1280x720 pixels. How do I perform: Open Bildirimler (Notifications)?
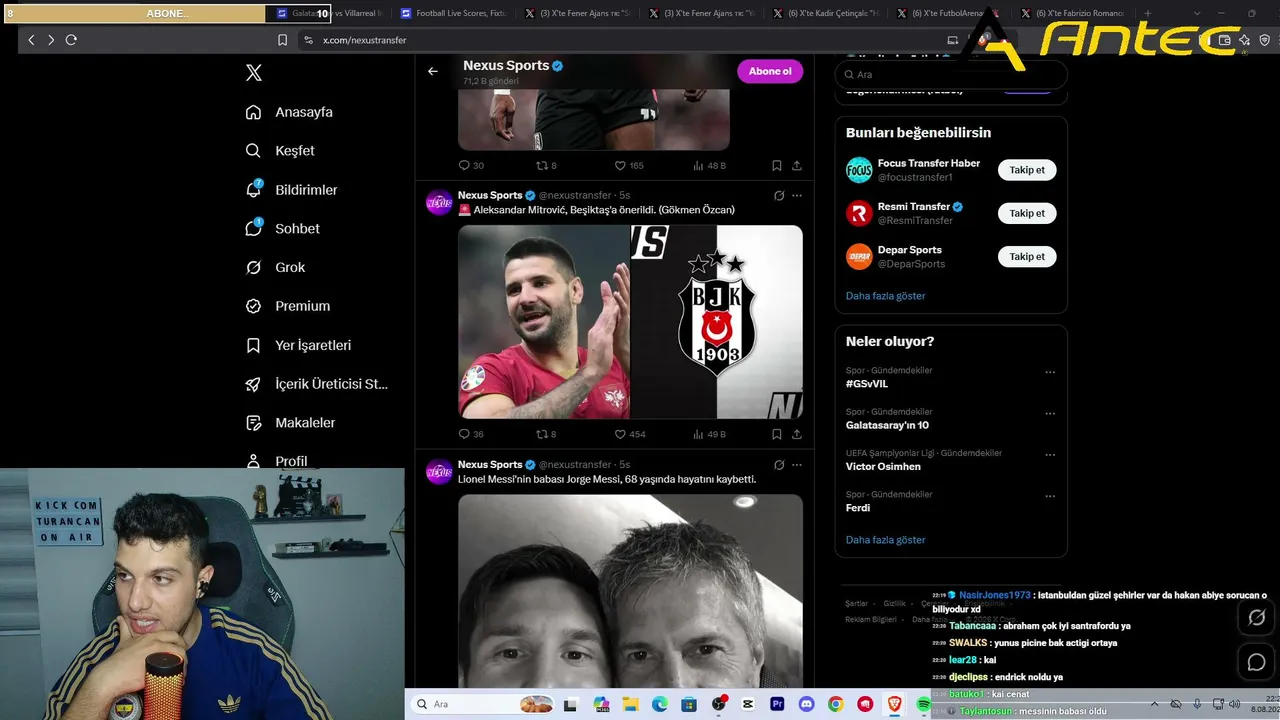291,190
